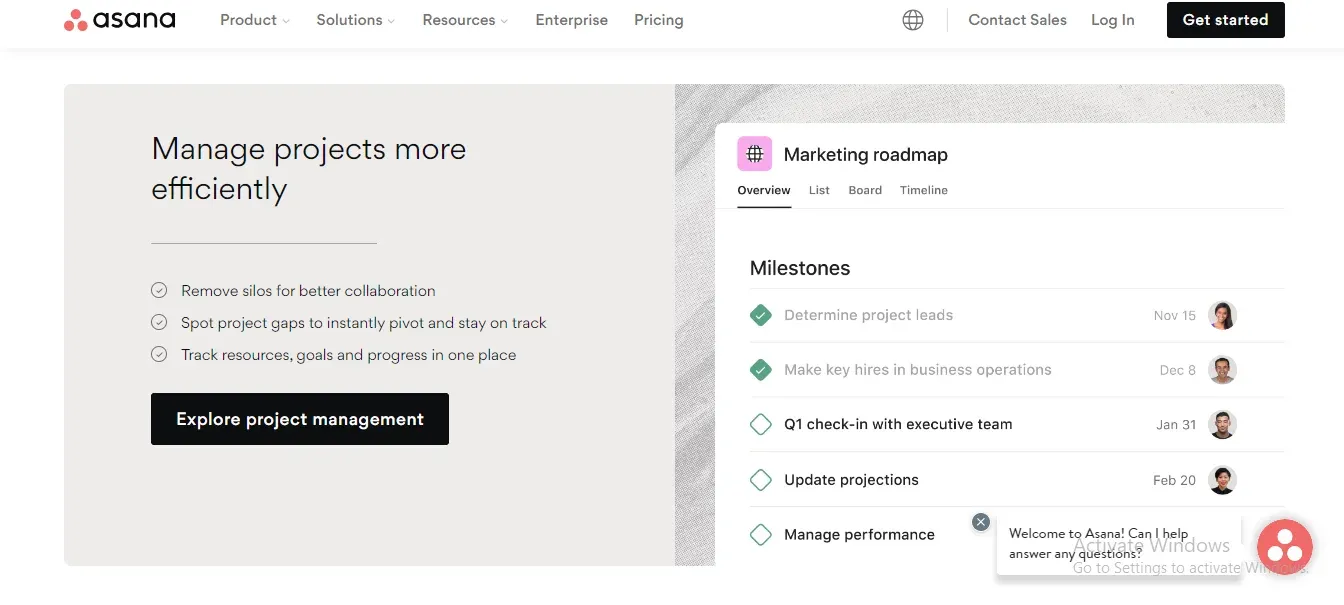Click the Nov 15 due date
Screen dimensions: 1344x605
[1175, 315]
